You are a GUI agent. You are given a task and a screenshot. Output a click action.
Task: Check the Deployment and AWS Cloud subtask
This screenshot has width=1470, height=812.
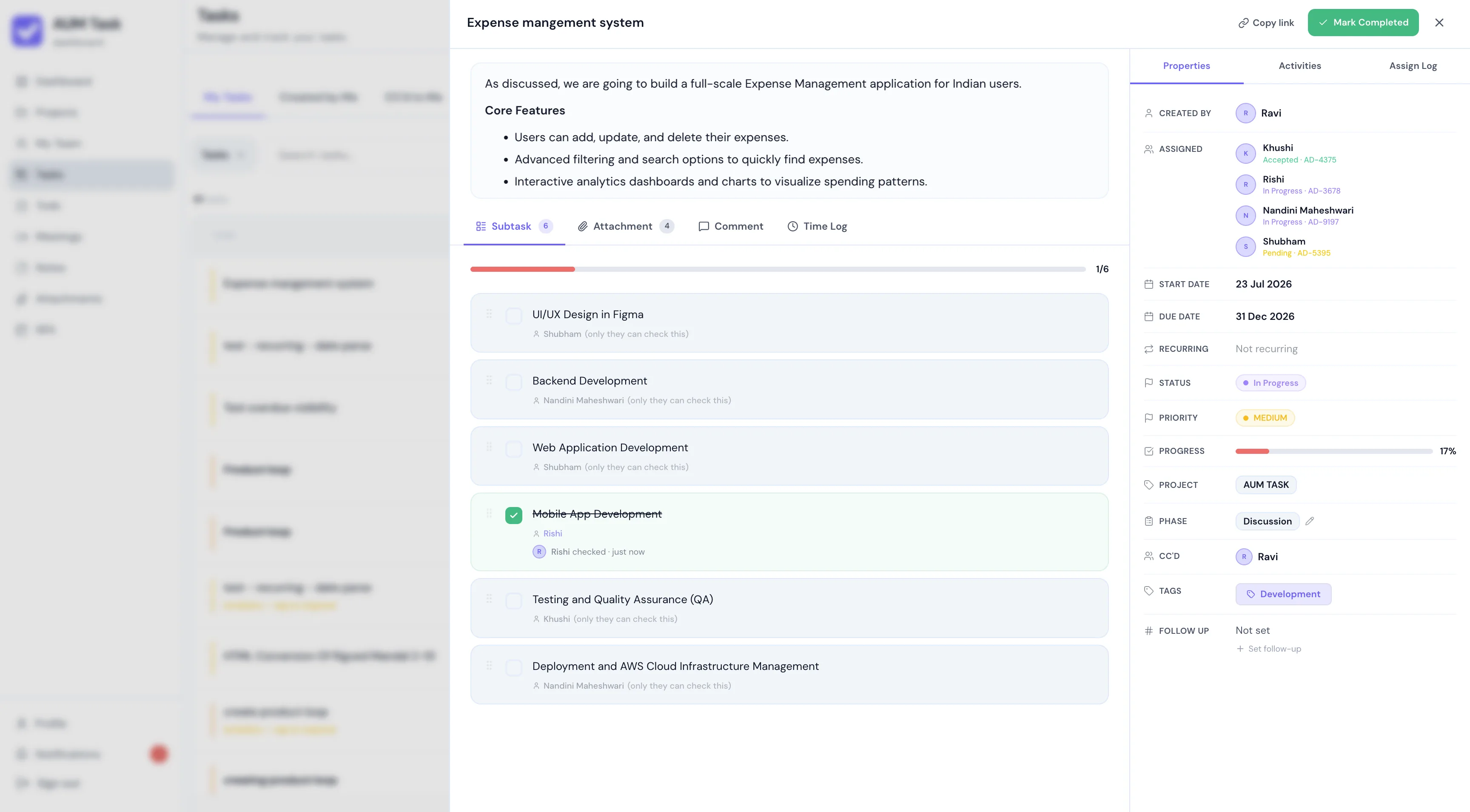[x=513, y=668]
